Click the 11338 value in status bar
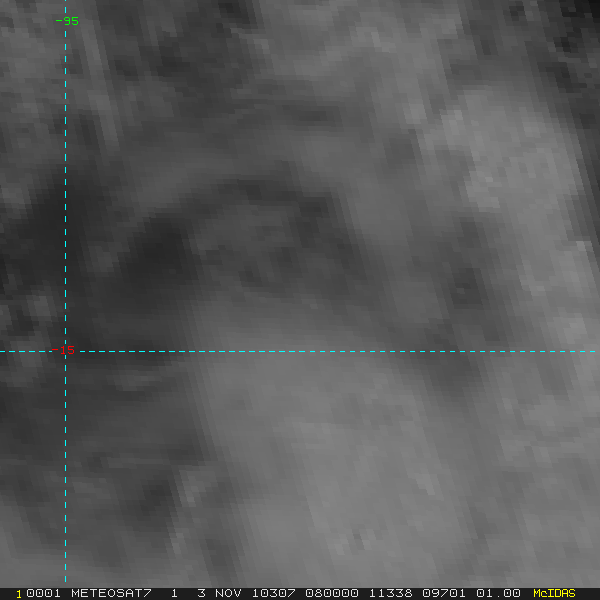Viewport: 600px width, 600px height. [391, 593]
